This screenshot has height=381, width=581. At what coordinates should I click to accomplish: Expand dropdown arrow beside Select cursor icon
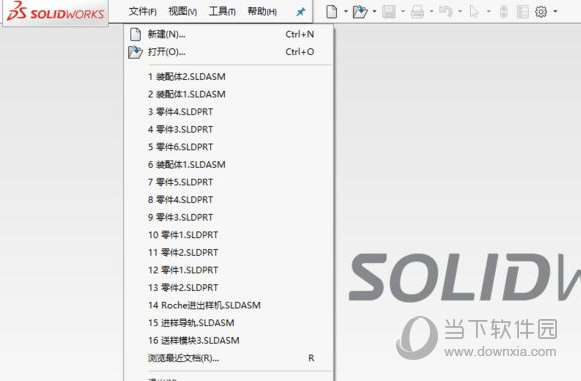click(488, 11)
